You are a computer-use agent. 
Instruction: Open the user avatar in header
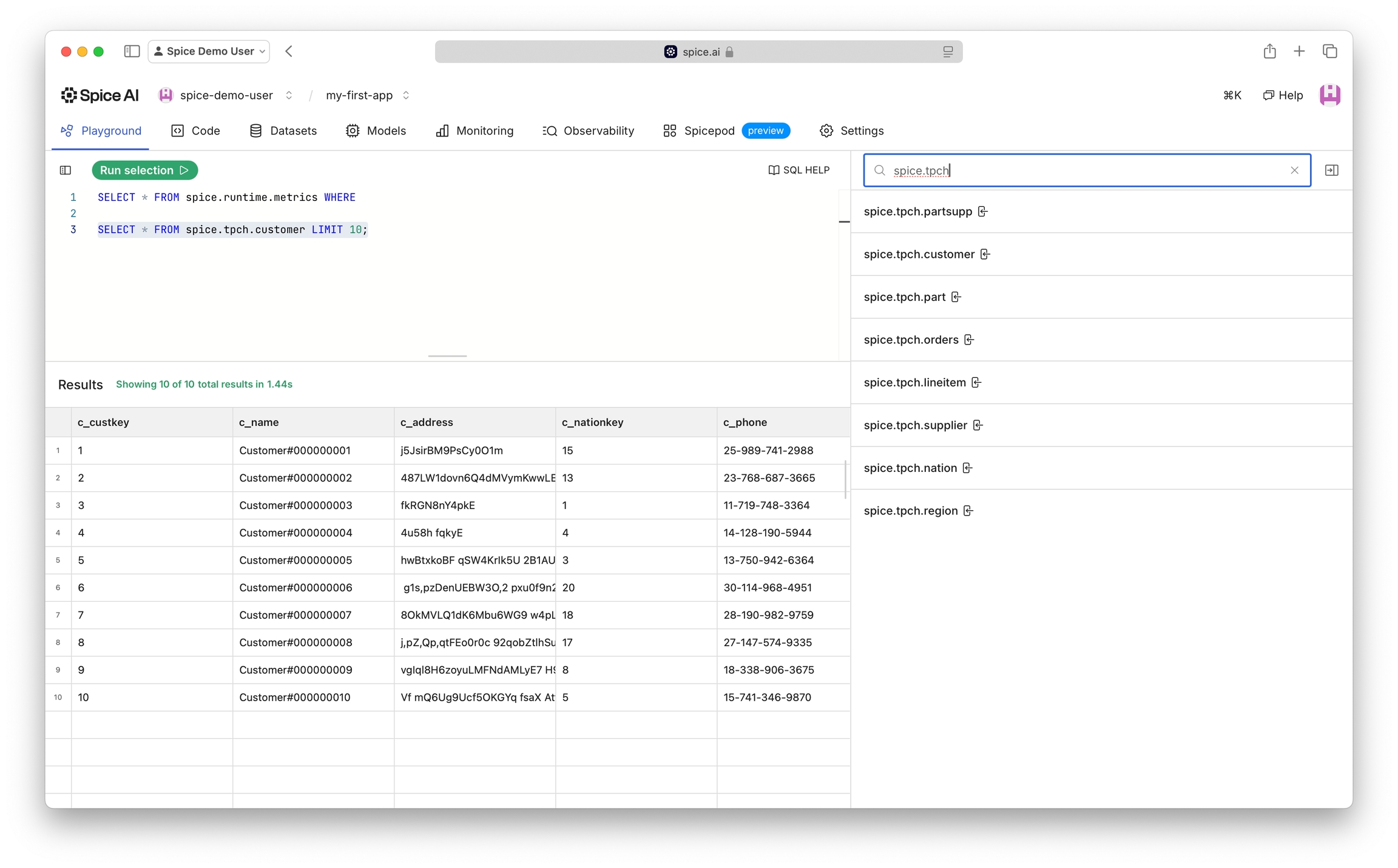pyautogui.click(x=1329, y=95)
